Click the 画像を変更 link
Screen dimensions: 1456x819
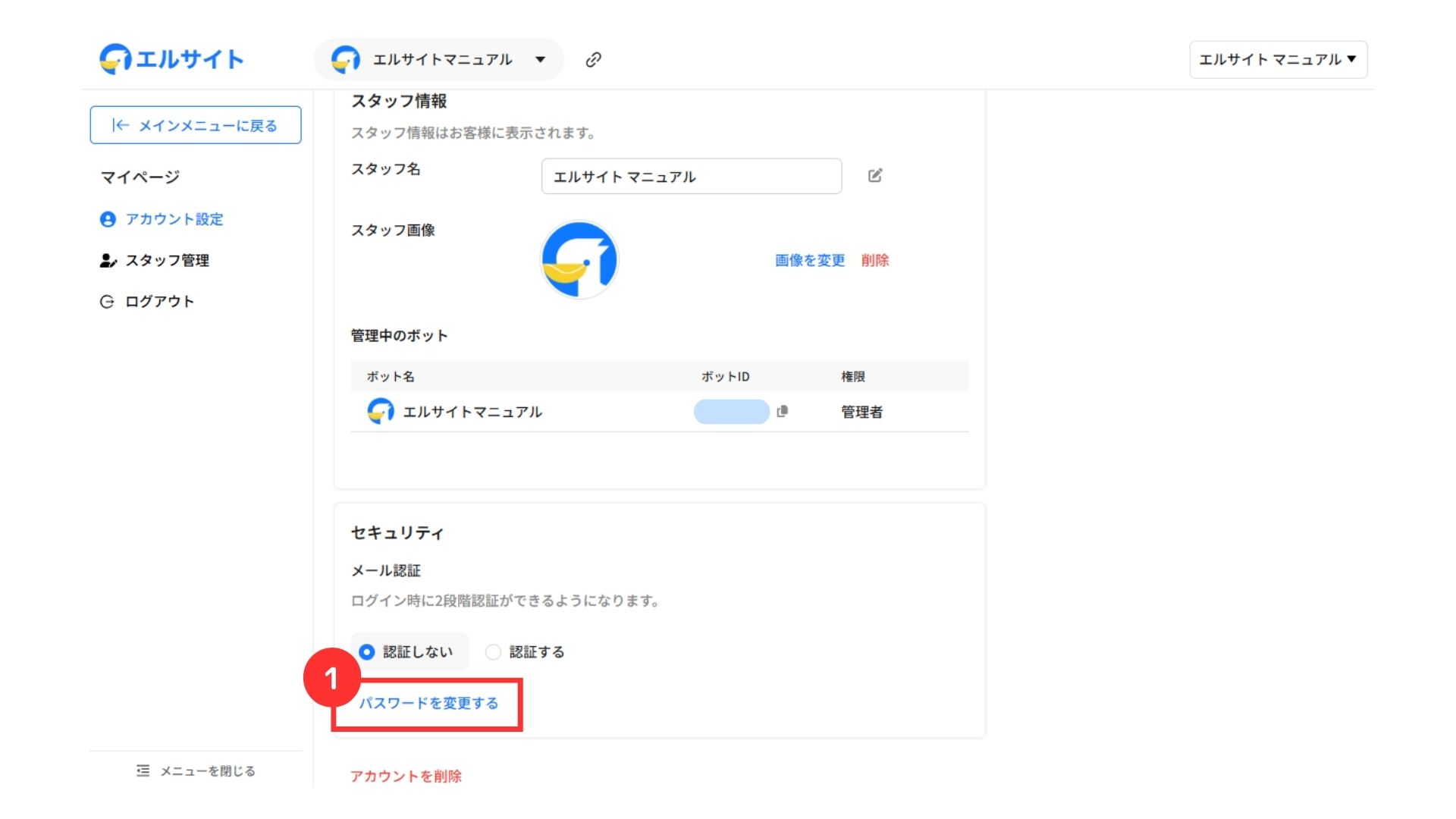coord(810,260)
